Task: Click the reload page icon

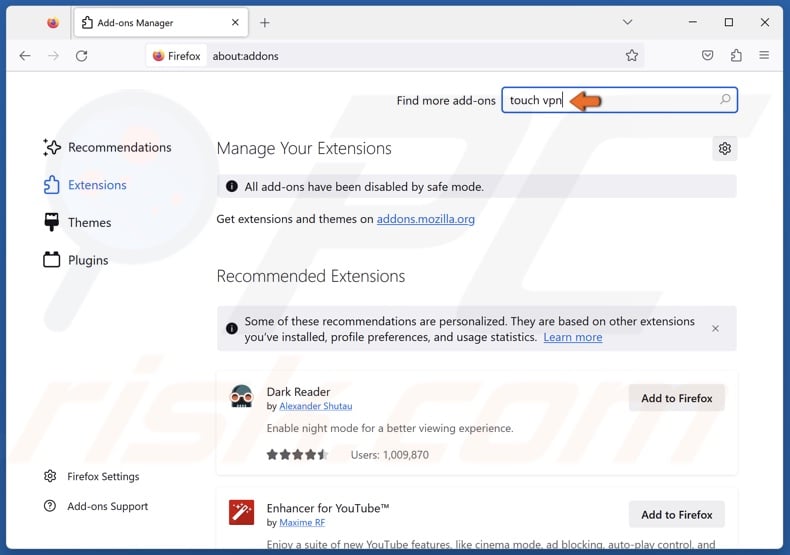Action: tap(82, 56)
